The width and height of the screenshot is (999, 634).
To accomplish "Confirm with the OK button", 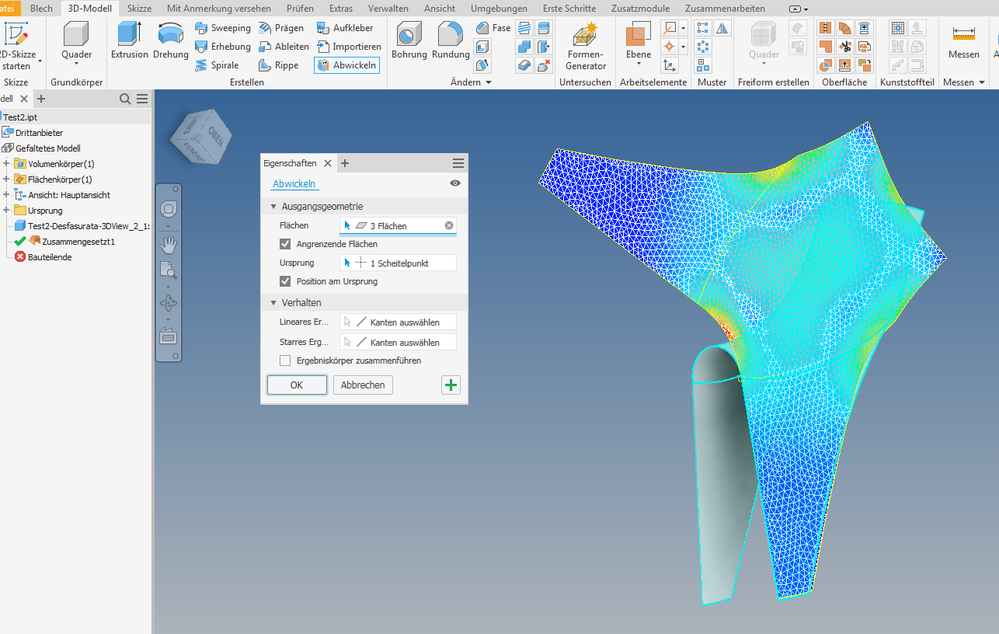I will pyautogui.click(x=297, y=385).
